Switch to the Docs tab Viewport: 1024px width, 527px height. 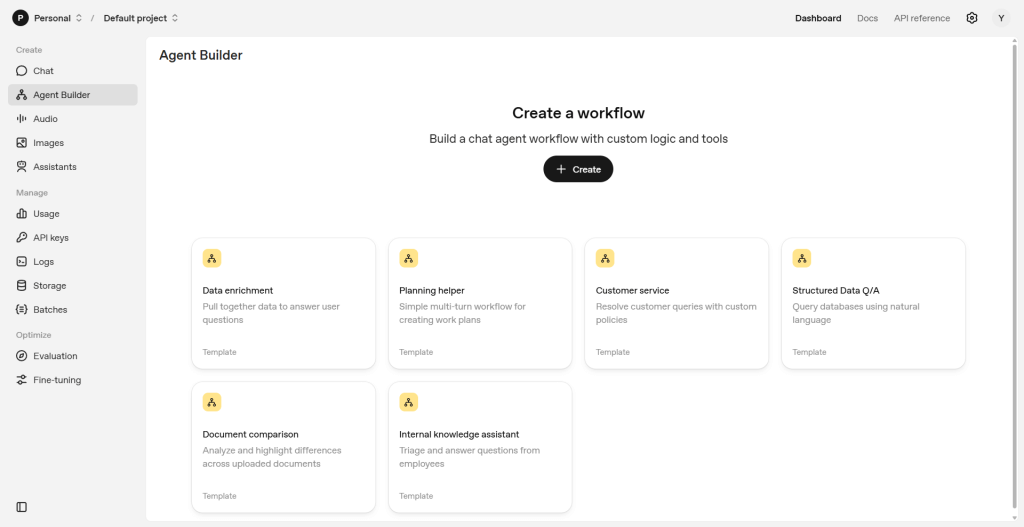pos(867,18)
